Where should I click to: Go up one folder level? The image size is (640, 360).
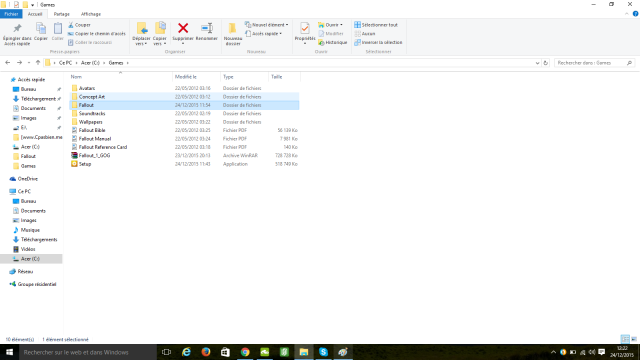click(x=38, y=62)
